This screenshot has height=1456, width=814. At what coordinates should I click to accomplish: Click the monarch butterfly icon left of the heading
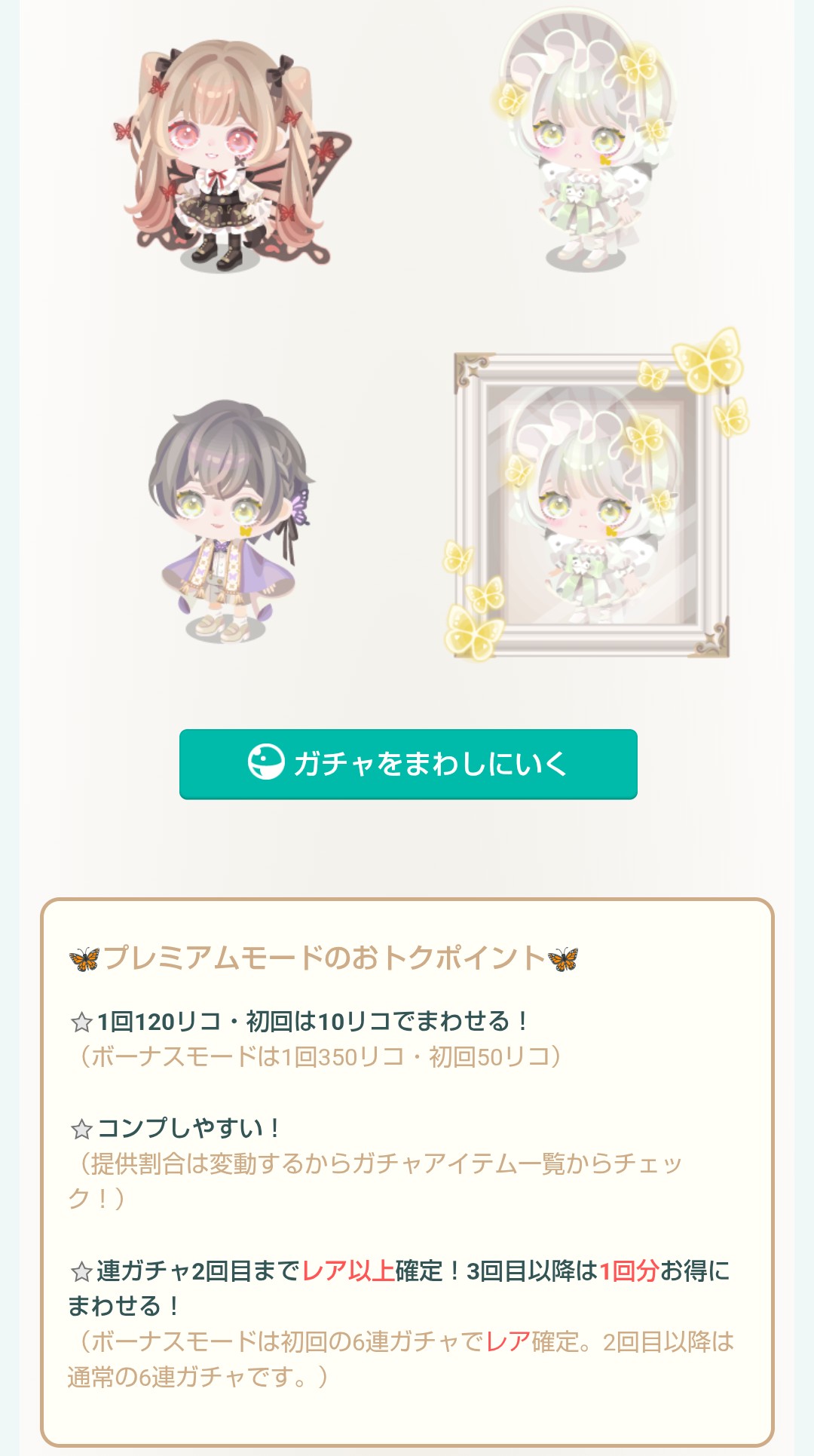pos(84,959)
